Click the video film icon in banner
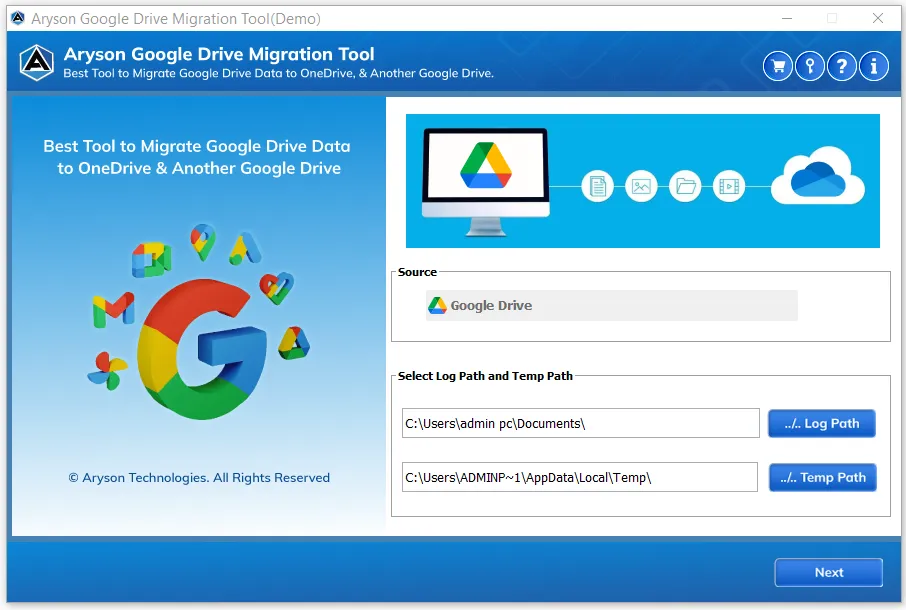The width and height of the screenshot is (906, 610). [729, 187]
